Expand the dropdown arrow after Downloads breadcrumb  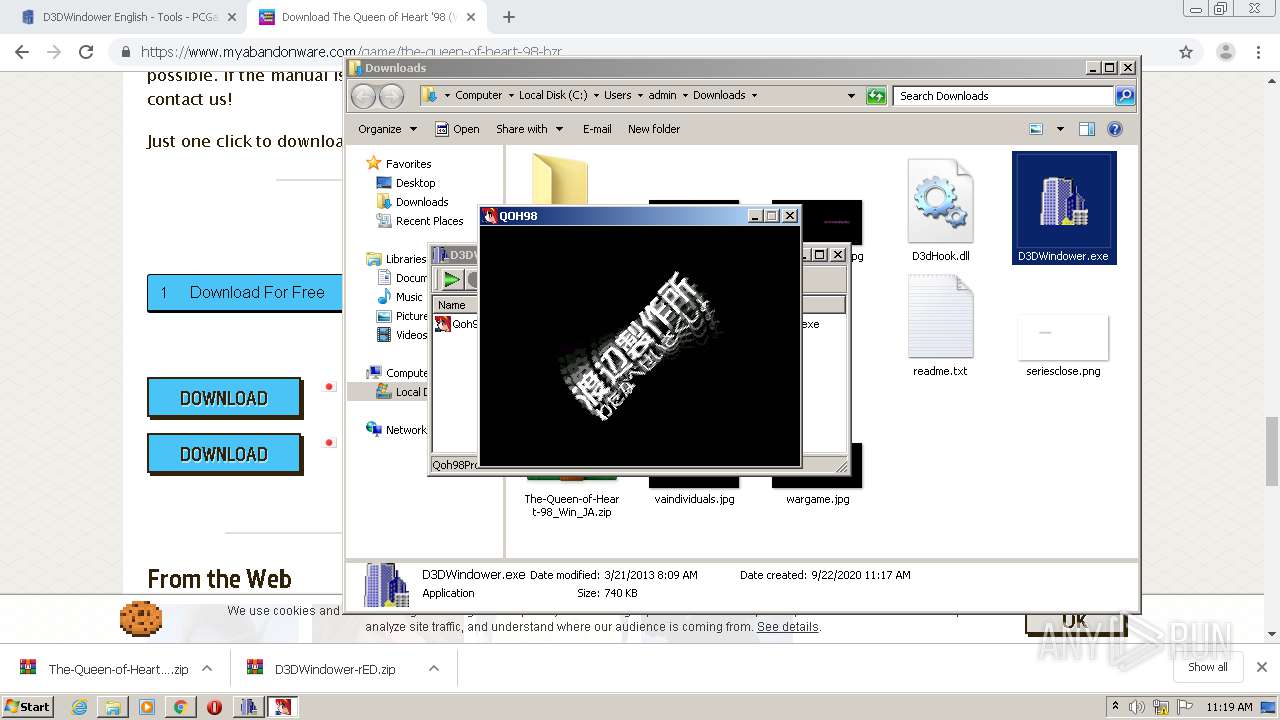click(x=754, y=96)
